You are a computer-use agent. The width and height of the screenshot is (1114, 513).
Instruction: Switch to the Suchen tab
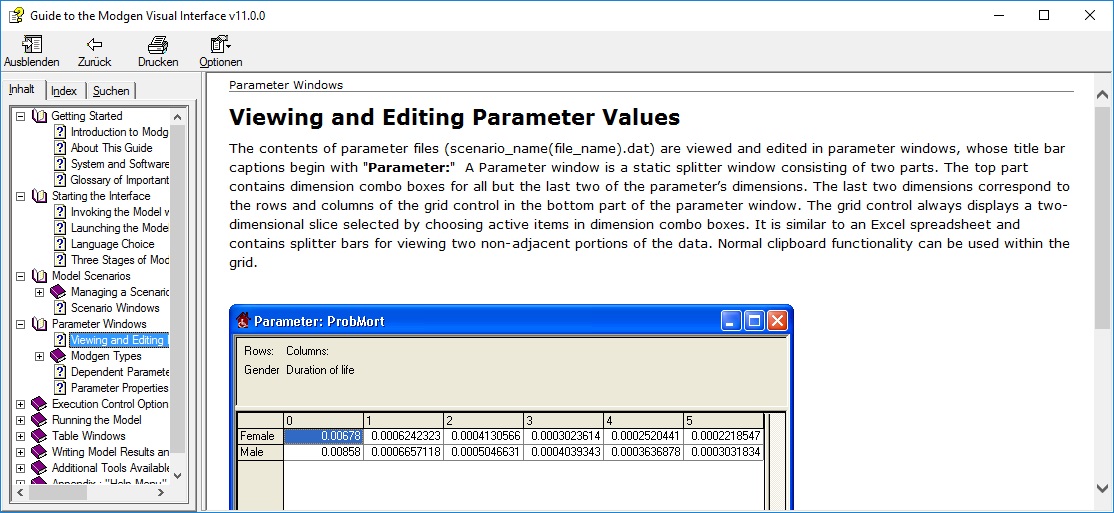point(110,91)
